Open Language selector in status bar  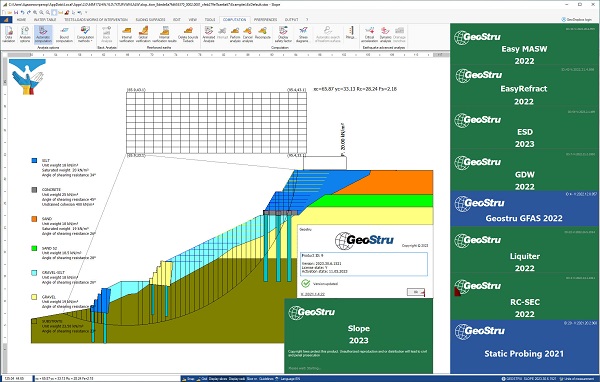288,379
